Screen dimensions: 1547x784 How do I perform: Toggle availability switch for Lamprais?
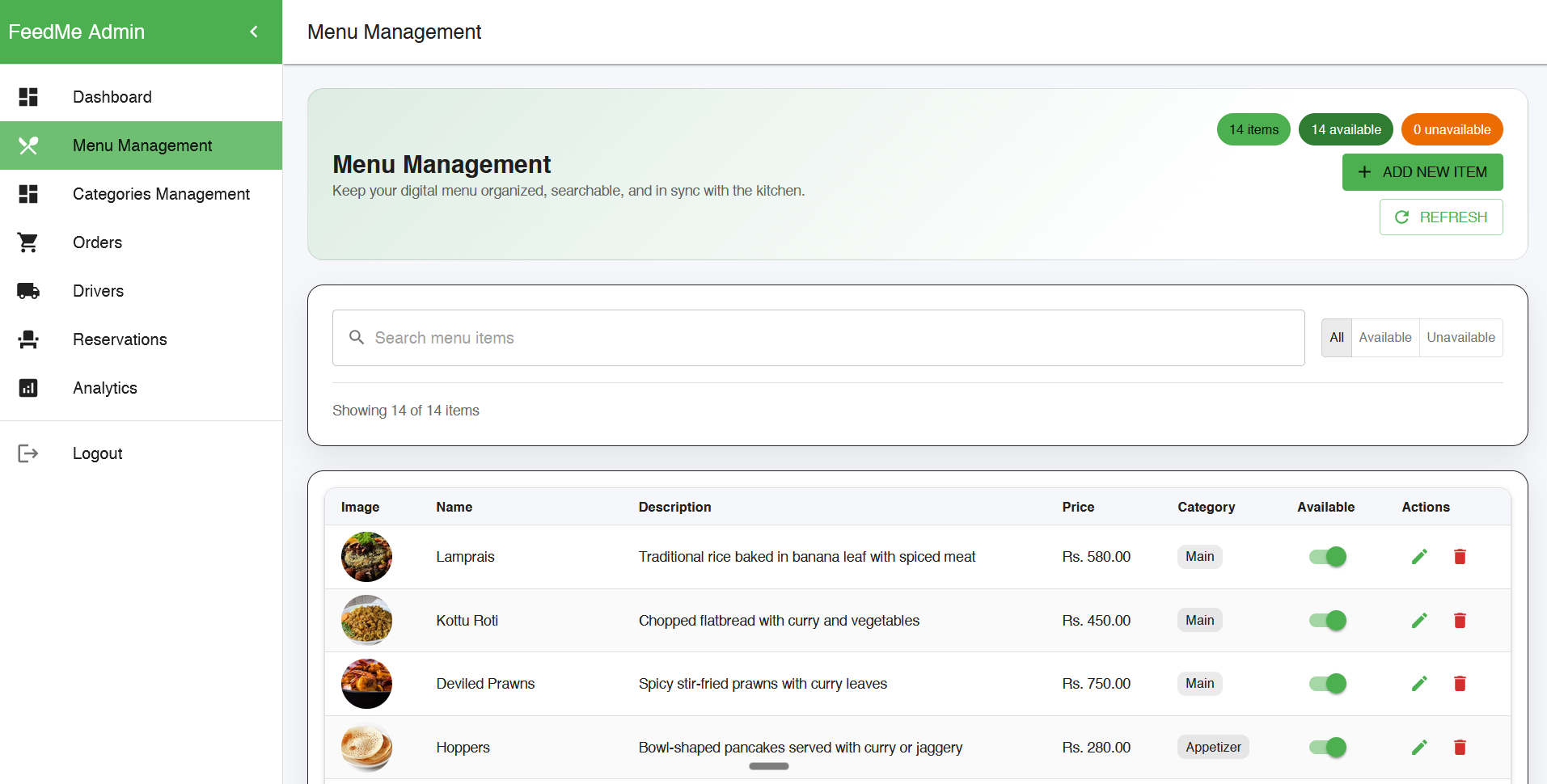(x=1328, y=557)
